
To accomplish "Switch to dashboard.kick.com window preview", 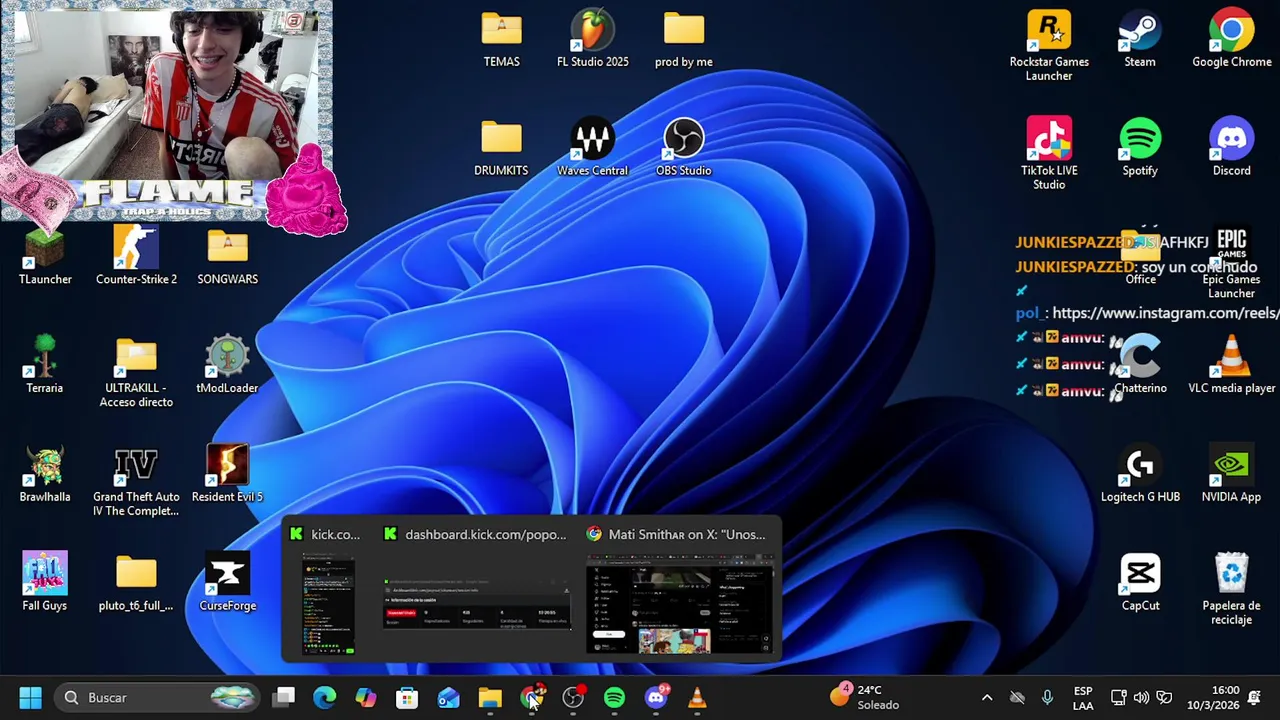I will pyautogui.click(x=477, y=590).
